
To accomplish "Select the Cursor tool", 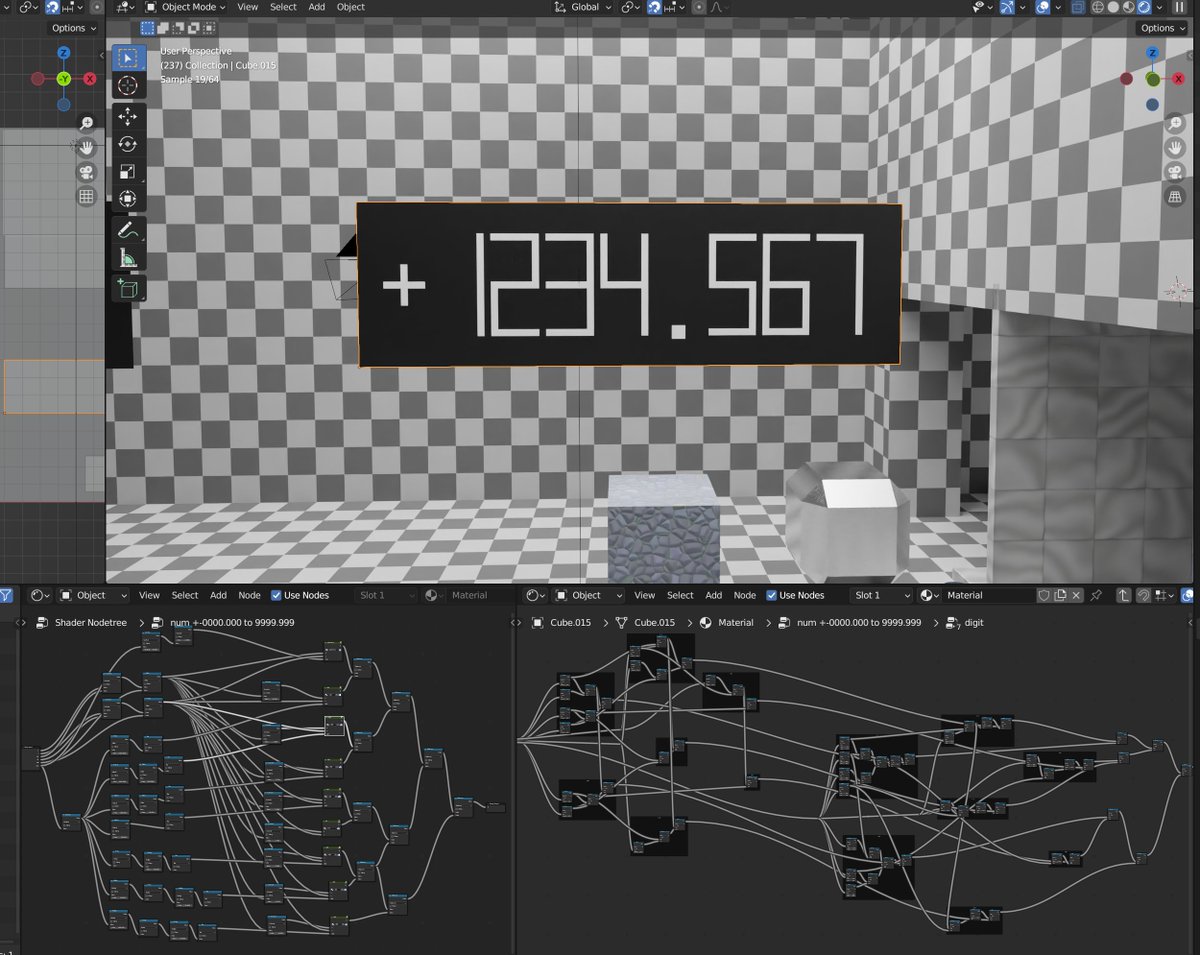I will 127,85.
